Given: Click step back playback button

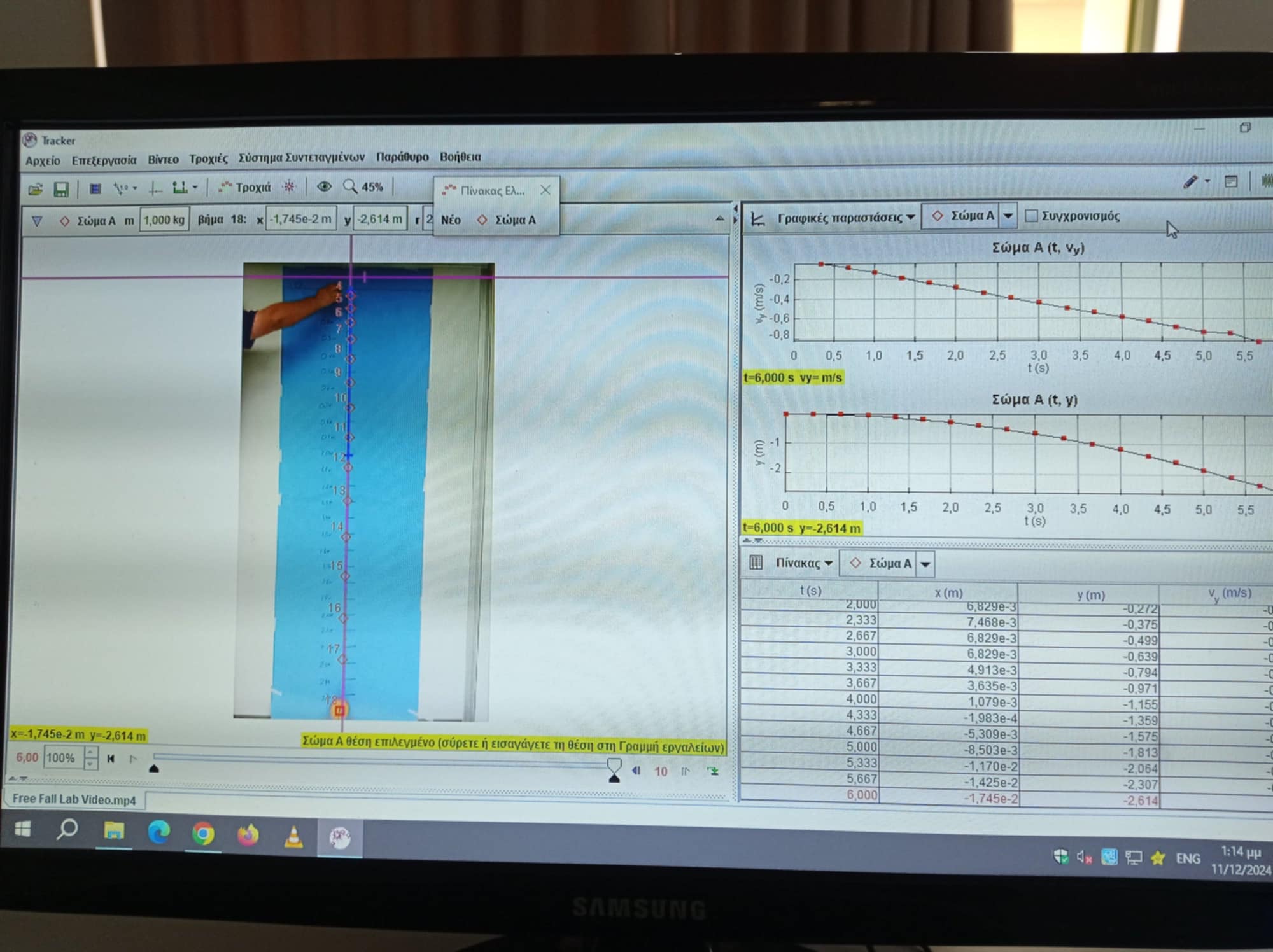Looking at the screenshot, I should pos(636,771).
